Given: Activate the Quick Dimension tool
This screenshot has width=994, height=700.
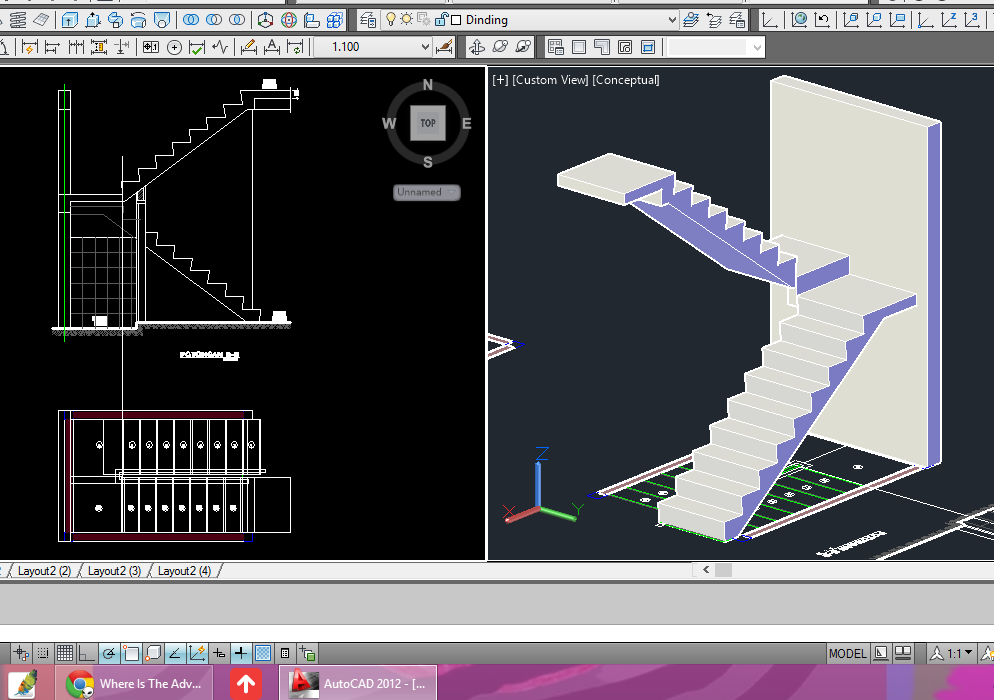Looking at the screenshot, I should point(29,46).
